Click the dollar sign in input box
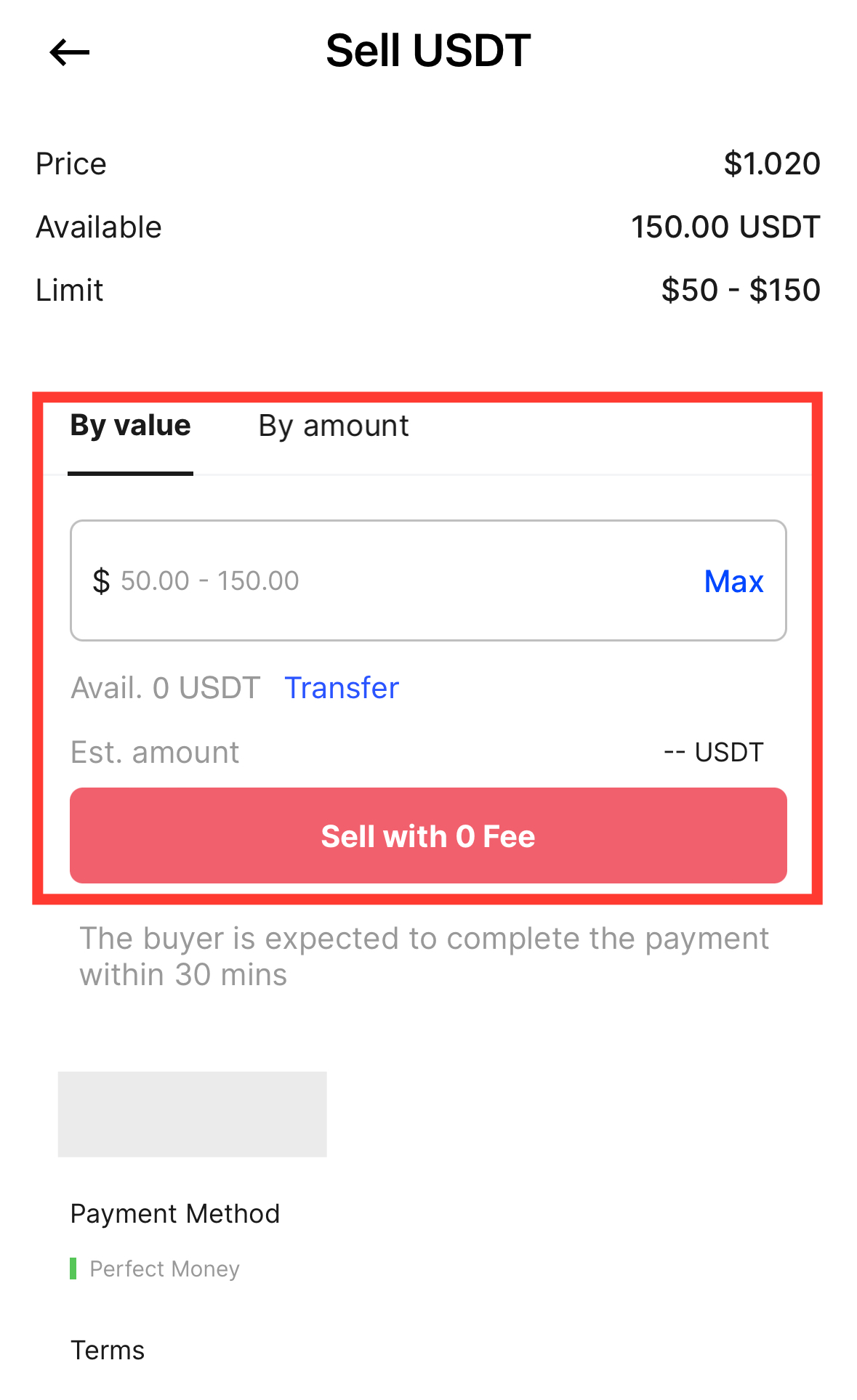 click(101, 581)
